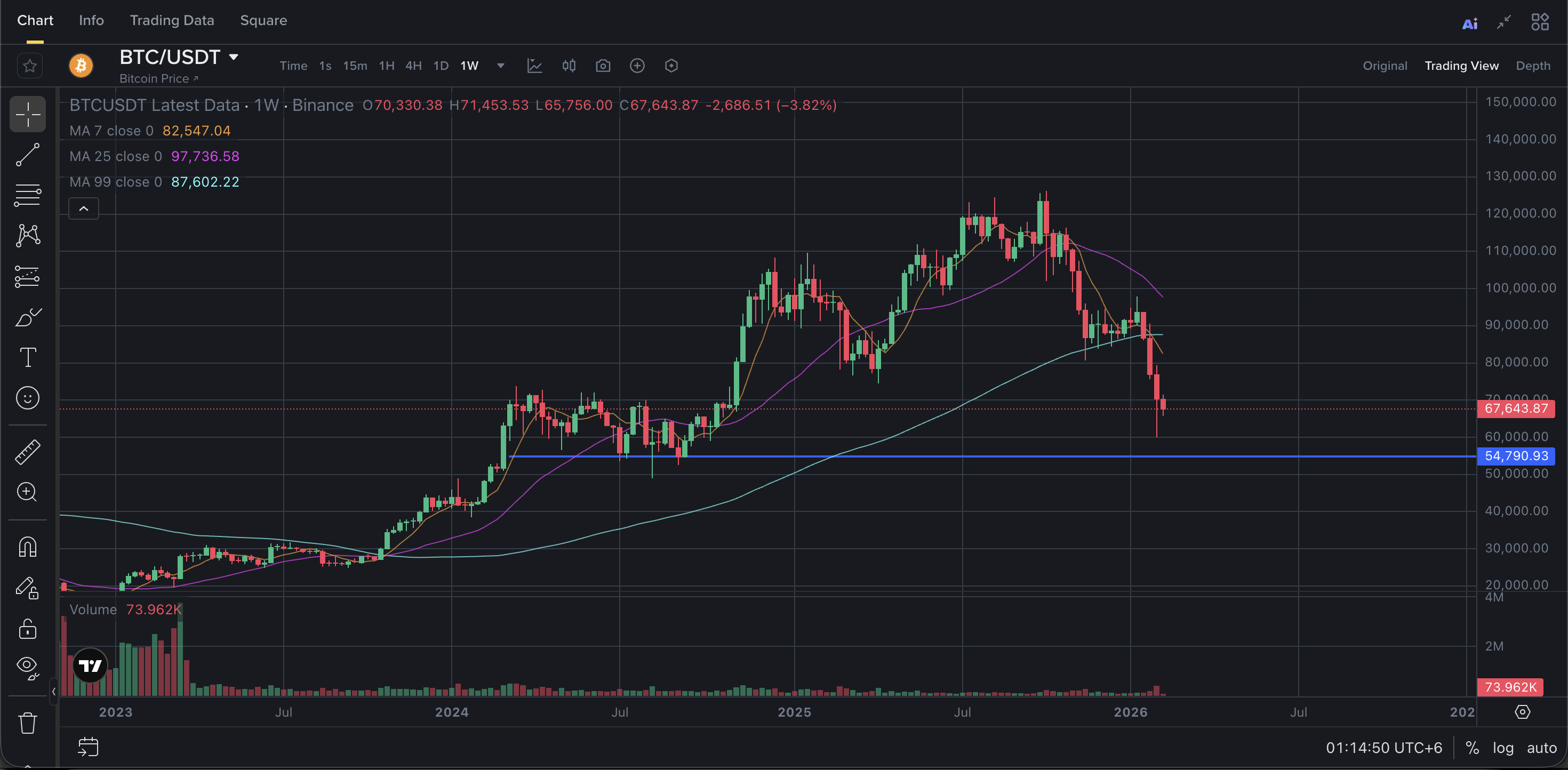This screenshot has height=770, width=1568.
Task: Take a chart snapshot with camera icon
Action: (603, 66)
